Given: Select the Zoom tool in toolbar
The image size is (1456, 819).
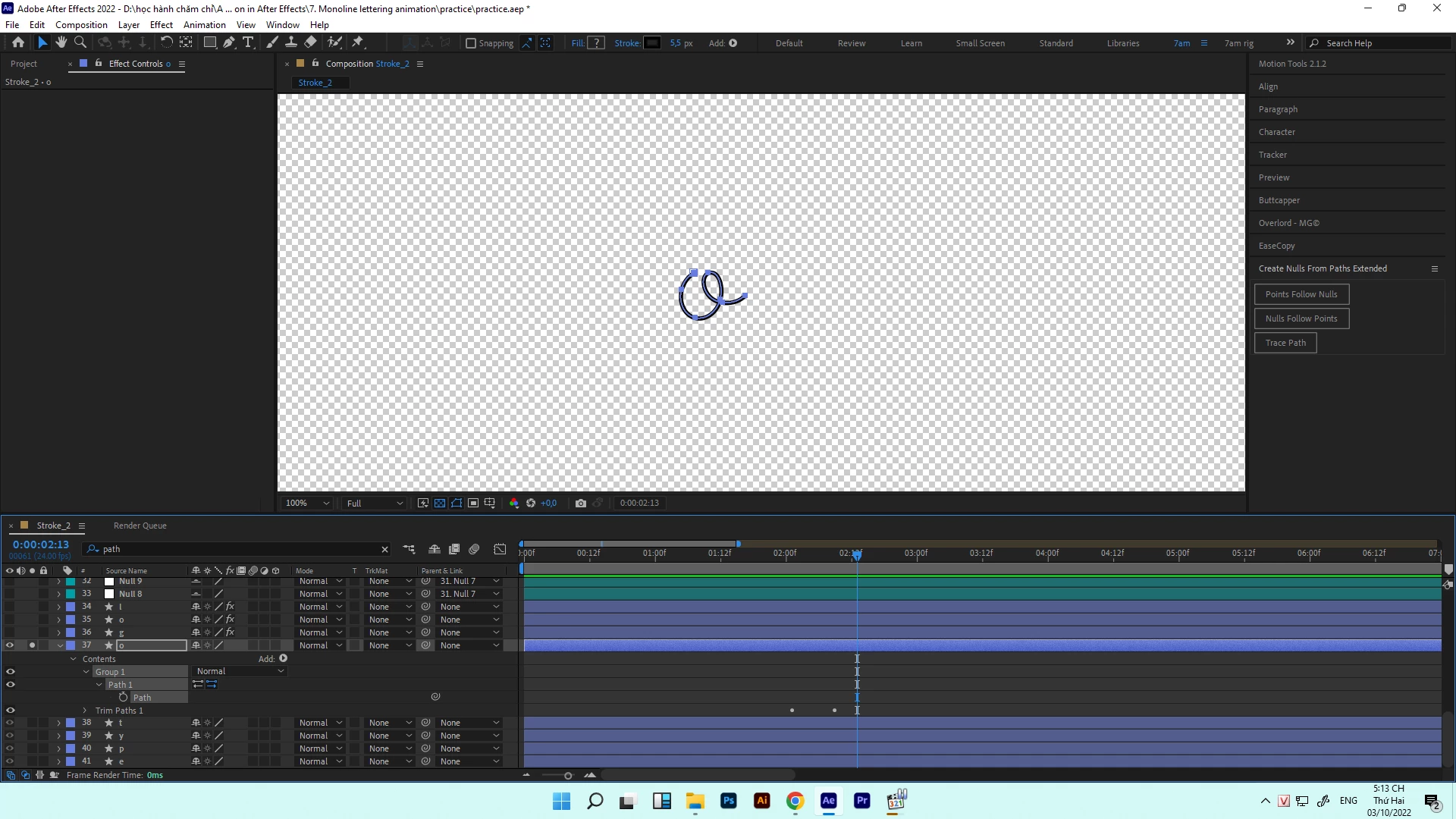Looking at the screenshot, I should pyautogui.click(x=80, y=42).
